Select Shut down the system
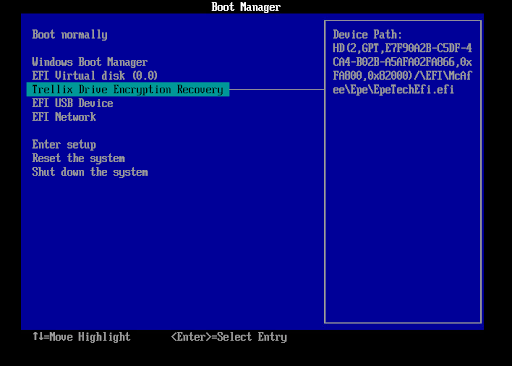Screen dimensions: 512x366 click(90, 172)
